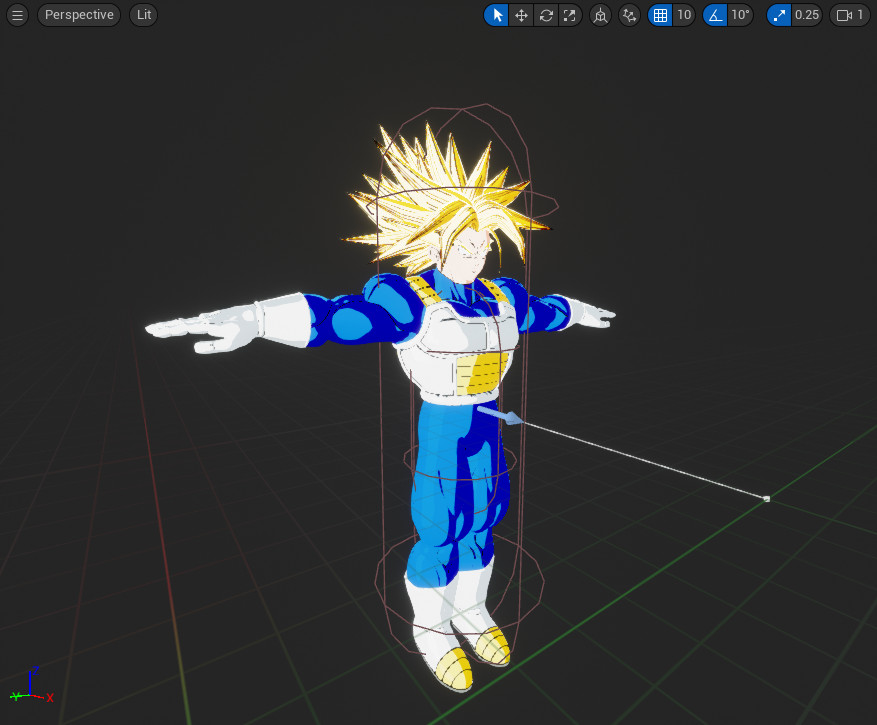The width and height of the screenshot is (877, 725).
Task: Switch to the Rotate tool
Action: point(545,15)
